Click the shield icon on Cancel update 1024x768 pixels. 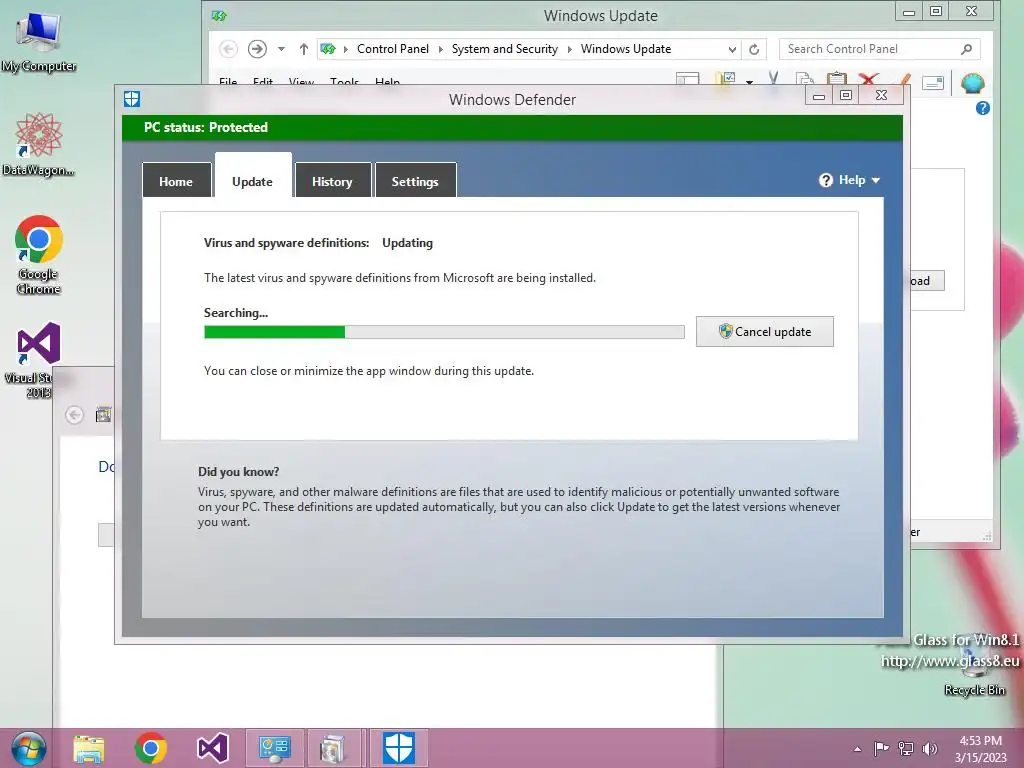(725, 331)
